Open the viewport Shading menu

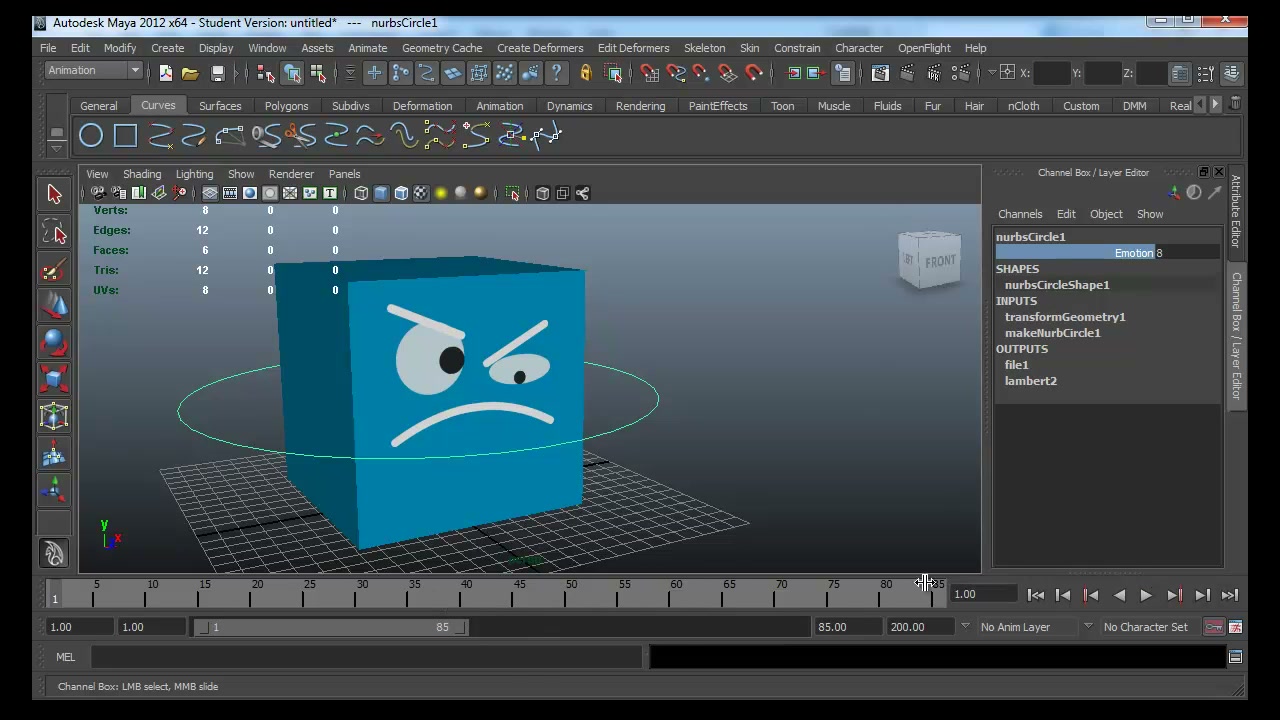click(x=142, y=174)
